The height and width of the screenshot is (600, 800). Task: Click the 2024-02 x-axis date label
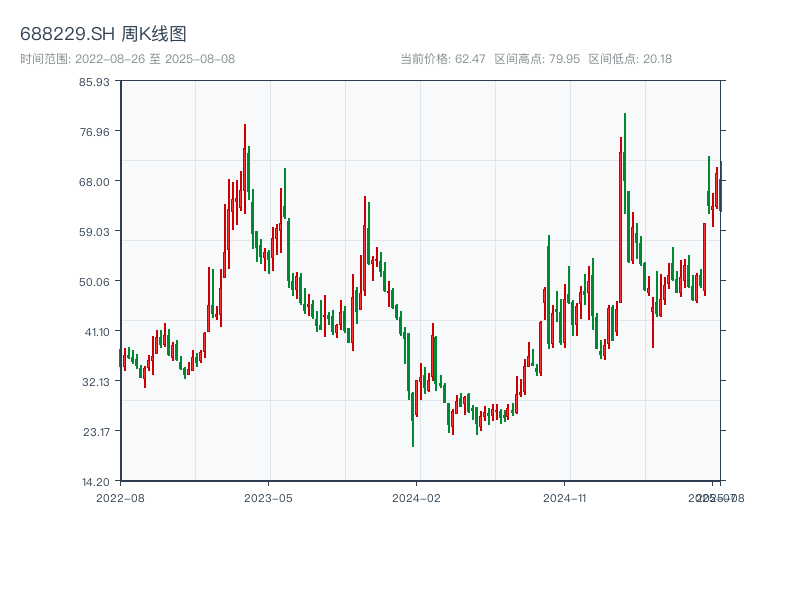(x=417, y=497)
